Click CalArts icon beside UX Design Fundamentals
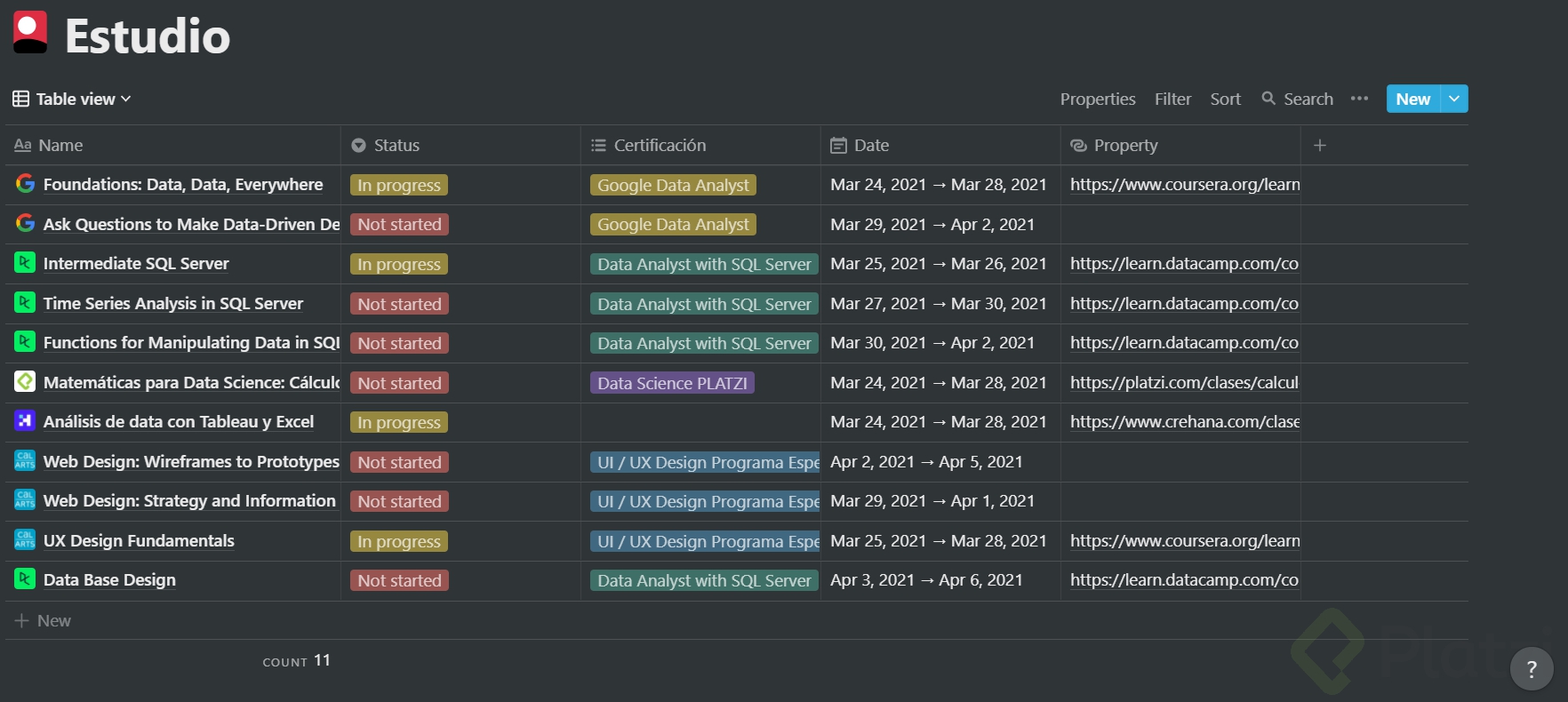Image resolution: width=1568 pixels, height=702 pixels. pyautogui.click(x=25, y=540)
